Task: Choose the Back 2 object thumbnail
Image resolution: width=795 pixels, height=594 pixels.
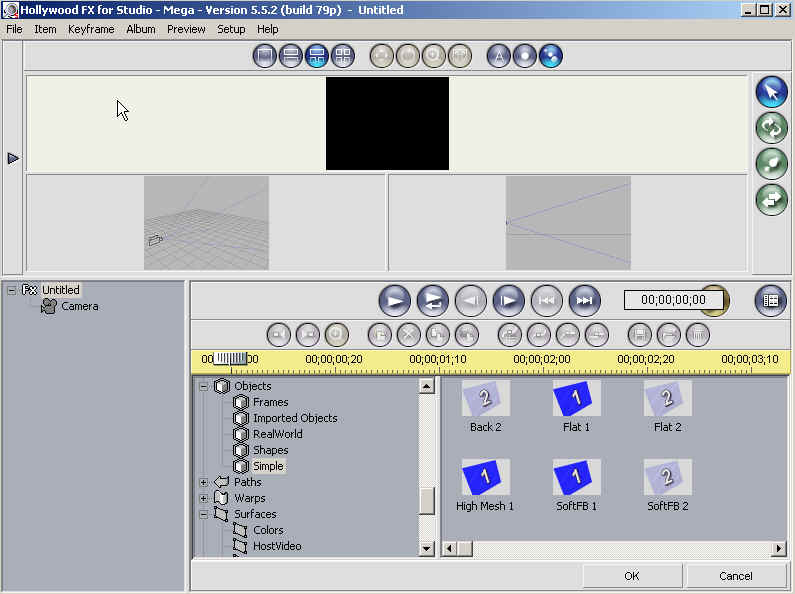Action: coord(486,398)
